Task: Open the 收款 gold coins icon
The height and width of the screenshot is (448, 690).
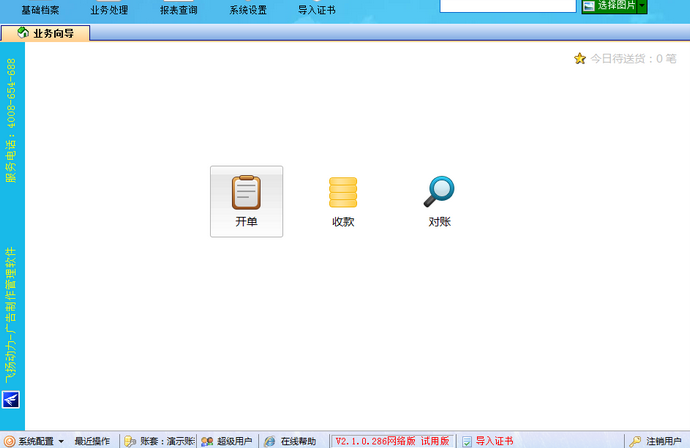Action: click(343, 192)
